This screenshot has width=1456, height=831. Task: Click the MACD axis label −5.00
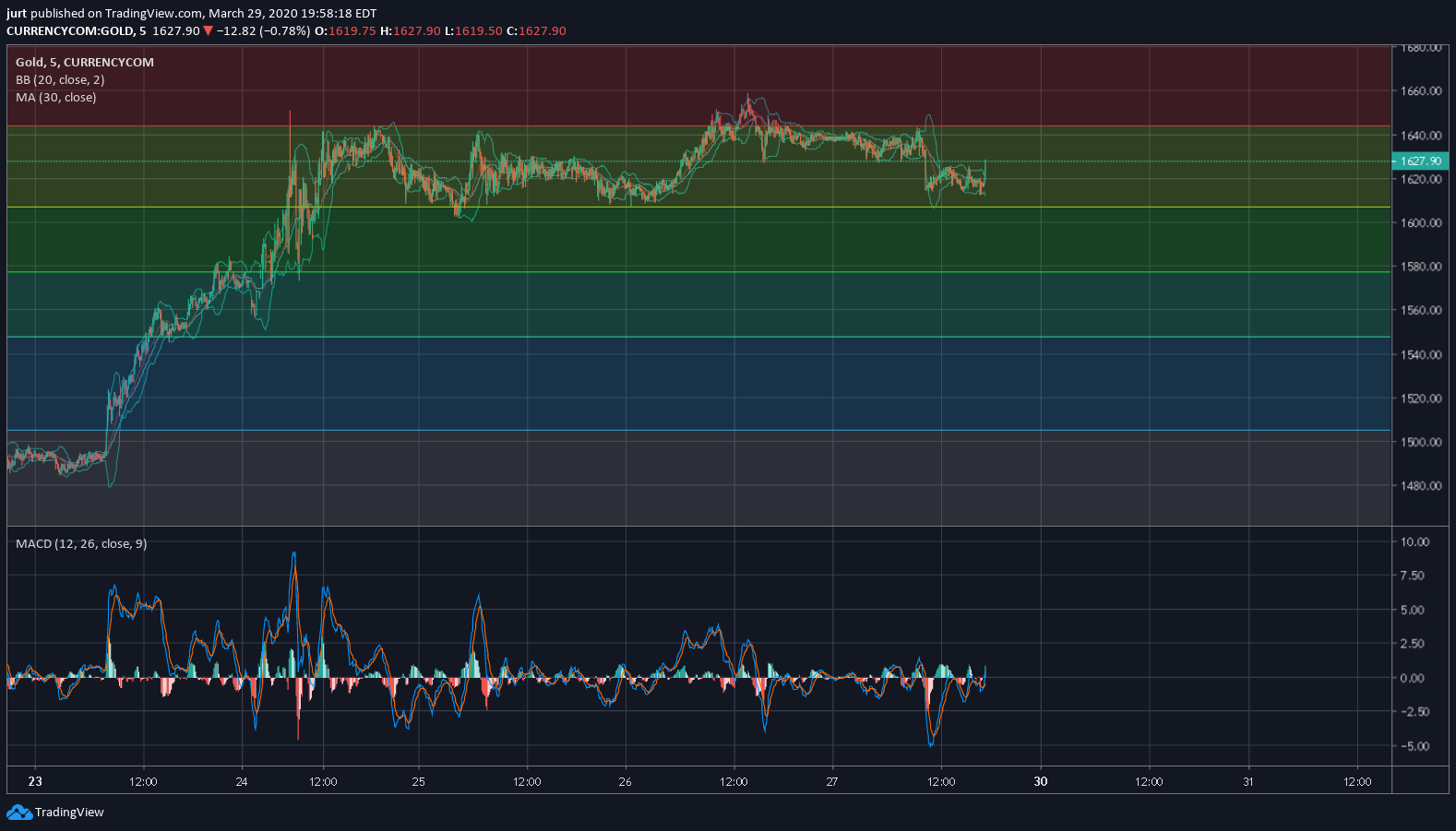pyautogui.click(x=1414, y=746)
